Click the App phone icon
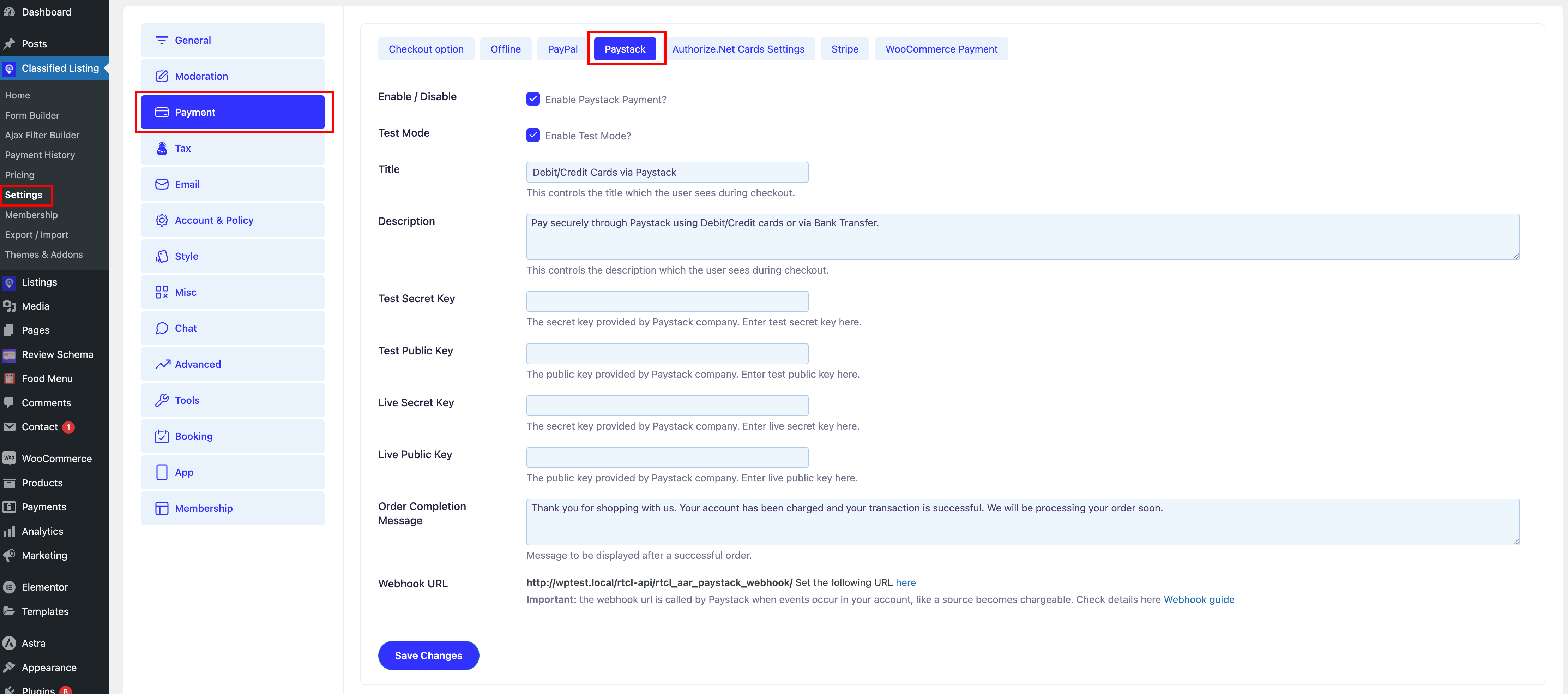The width and height of the screenshot is (1568, 694). (161, 472)
